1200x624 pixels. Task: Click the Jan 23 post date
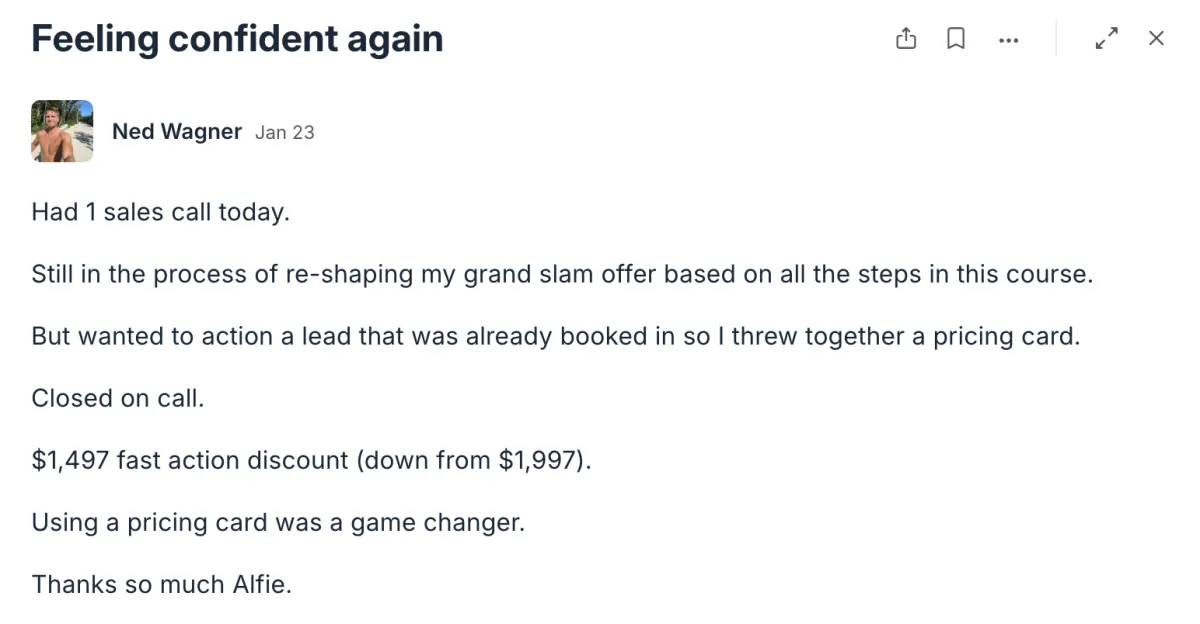tap(284, 132)
